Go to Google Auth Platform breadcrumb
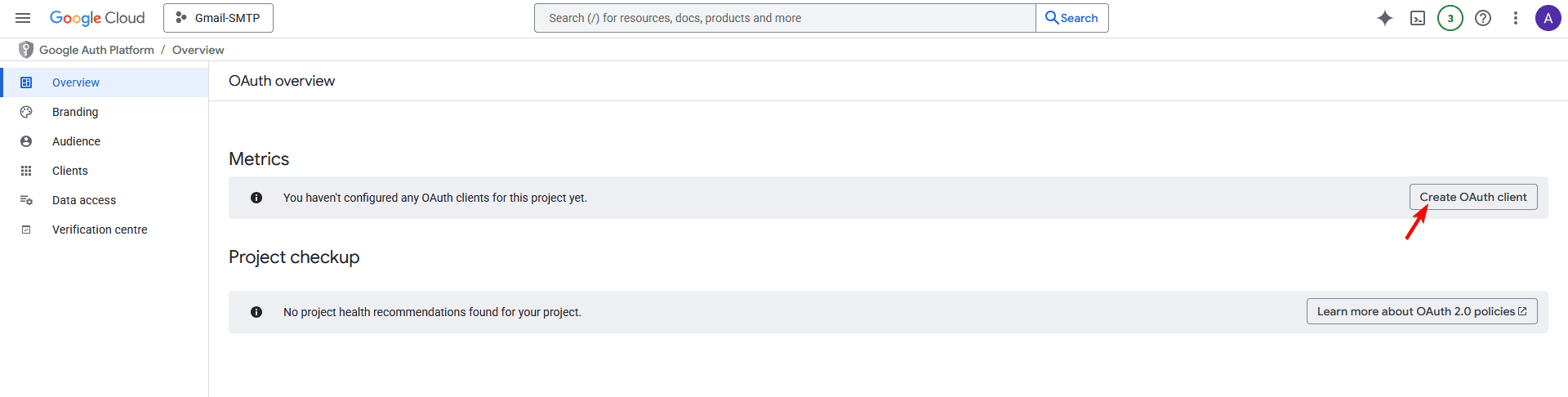This screenshot has height=397, width=1568. (96, 50)
